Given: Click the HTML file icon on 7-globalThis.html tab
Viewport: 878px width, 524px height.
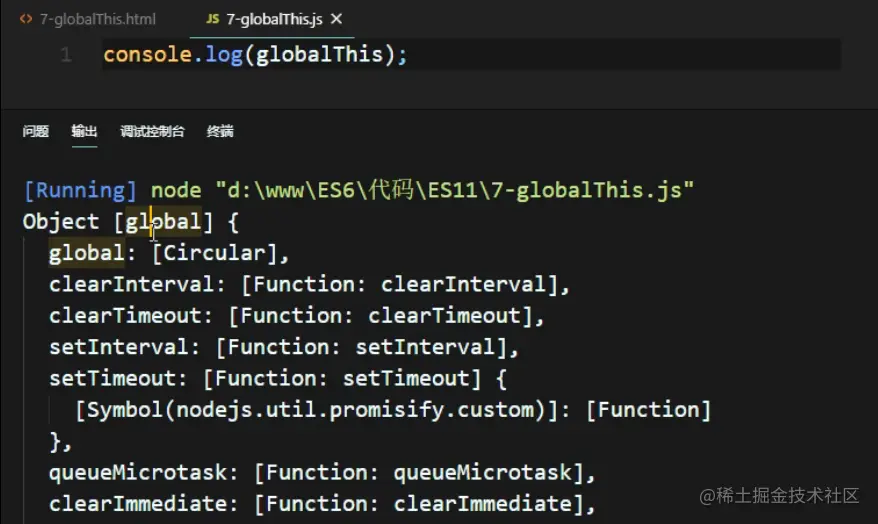Looking at the screenshot, I should click(26, 19).
